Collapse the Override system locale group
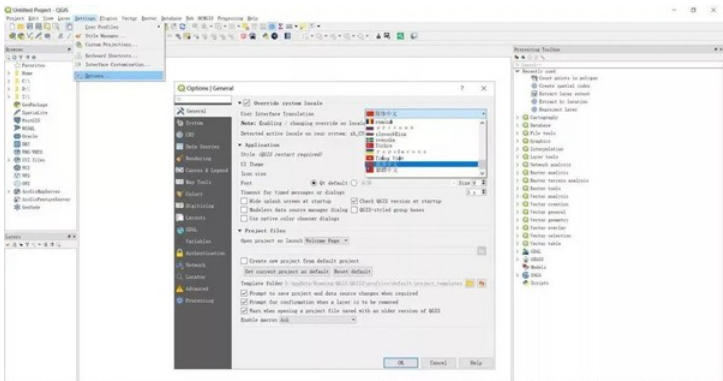723x381 pixels. click(x=240, y=103)
